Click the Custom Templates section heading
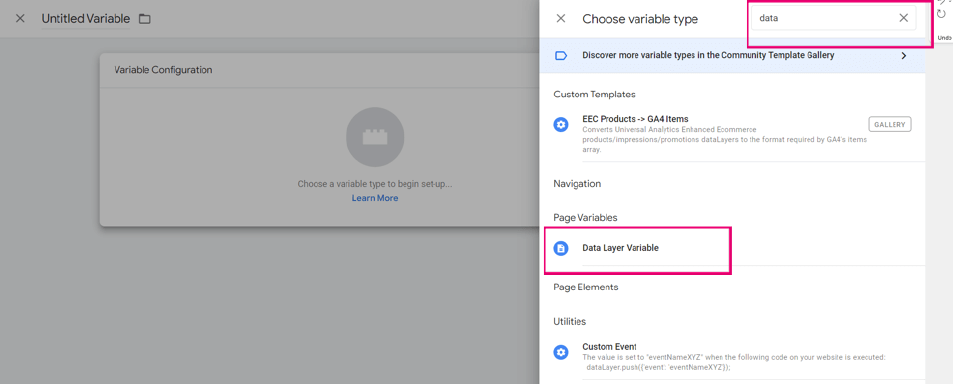The height and width of the screenshot is (385, 954). (594, 94)
